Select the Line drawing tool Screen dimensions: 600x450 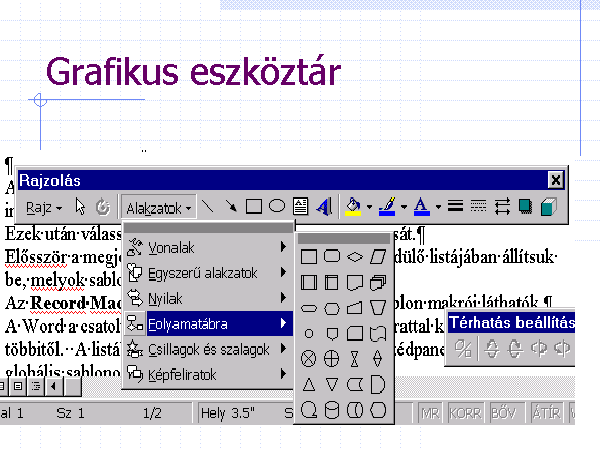pyautogui.click(x=208, y=207)
